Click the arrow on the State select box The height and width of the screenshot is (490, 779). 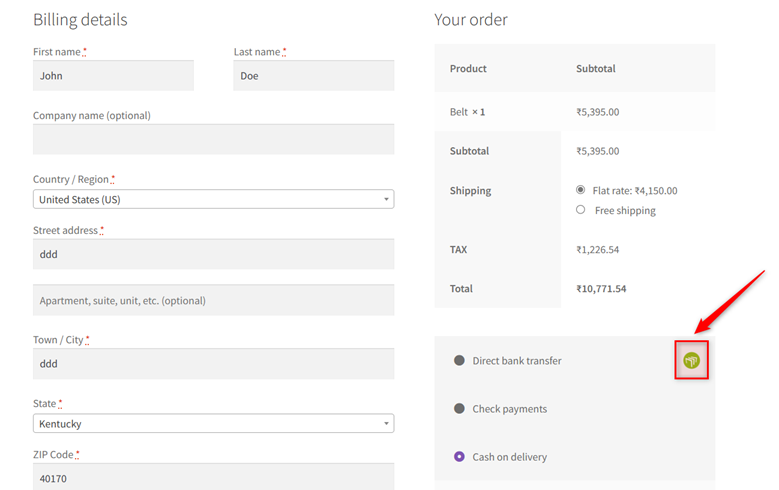(386, 423)
